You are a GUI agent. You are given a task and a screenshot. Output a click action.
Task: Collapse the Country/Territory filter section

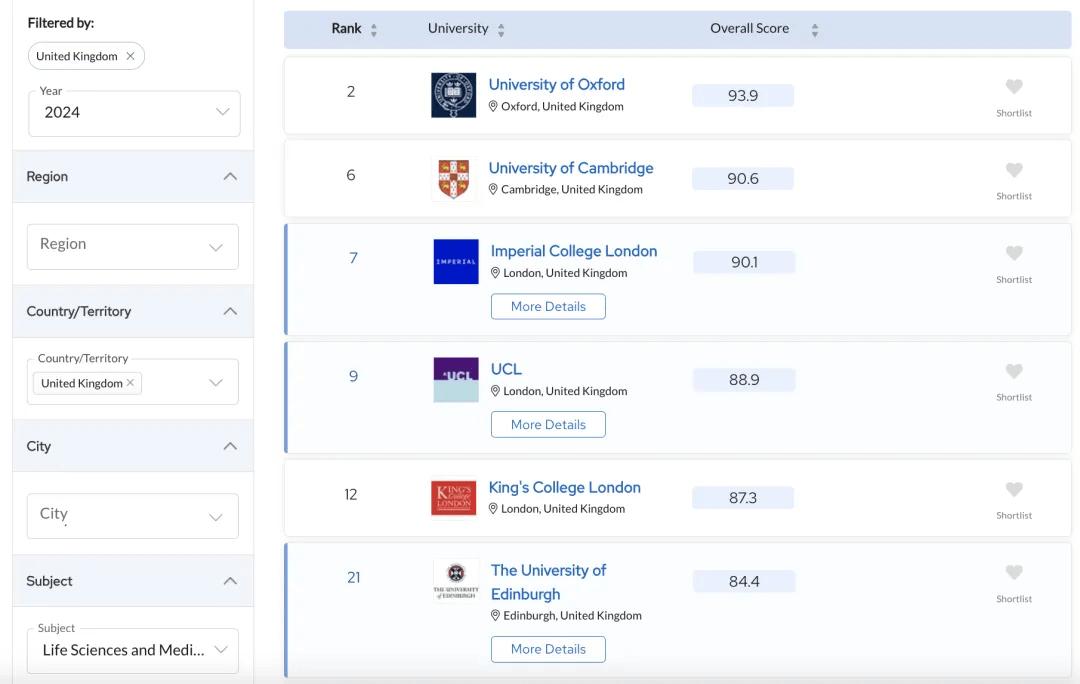(230, 311)
